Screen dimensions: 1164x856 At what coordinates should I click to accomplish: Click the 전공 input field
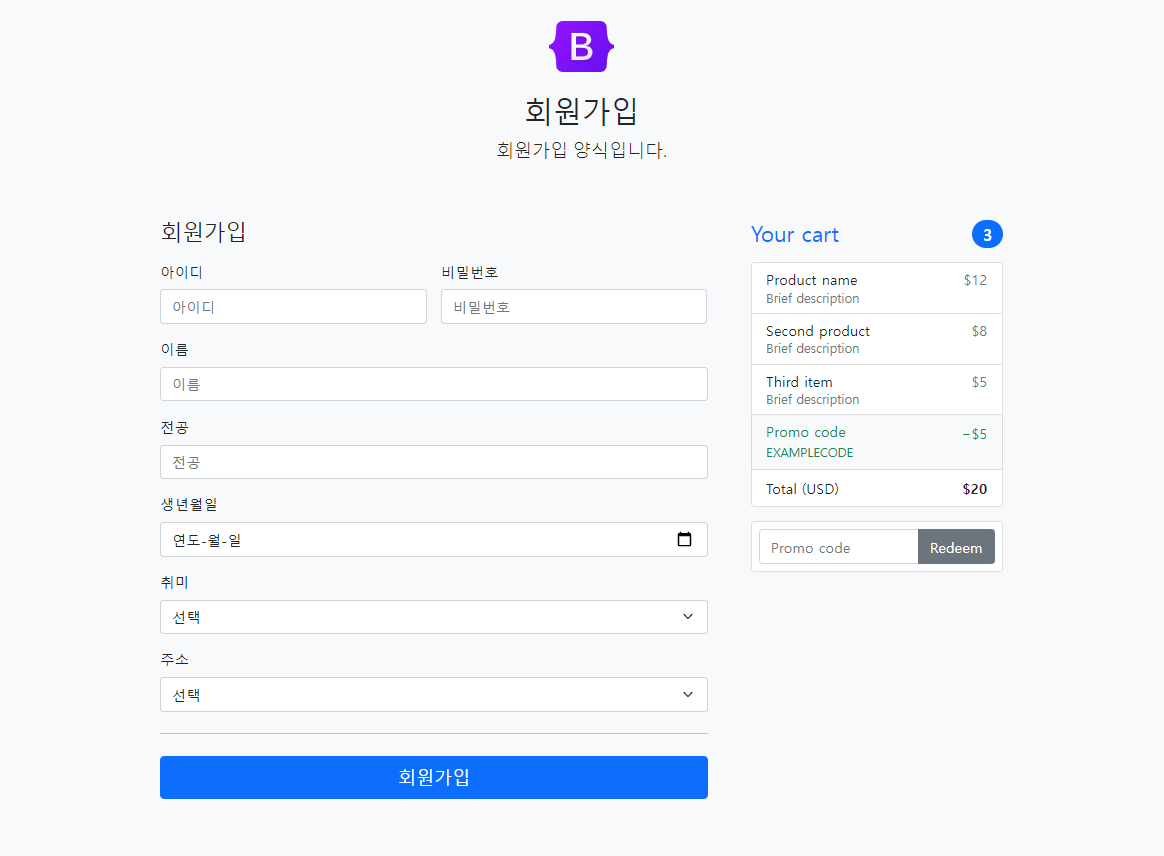(x=434, y=461)
